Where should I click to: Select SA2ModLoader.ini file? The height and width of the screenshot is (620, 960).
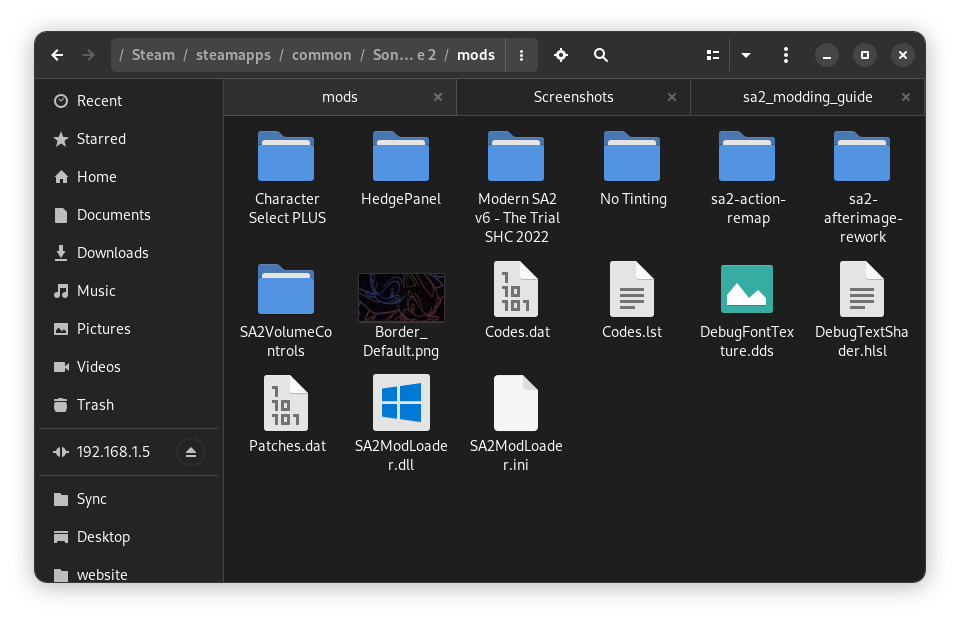[x=516, y=424]
